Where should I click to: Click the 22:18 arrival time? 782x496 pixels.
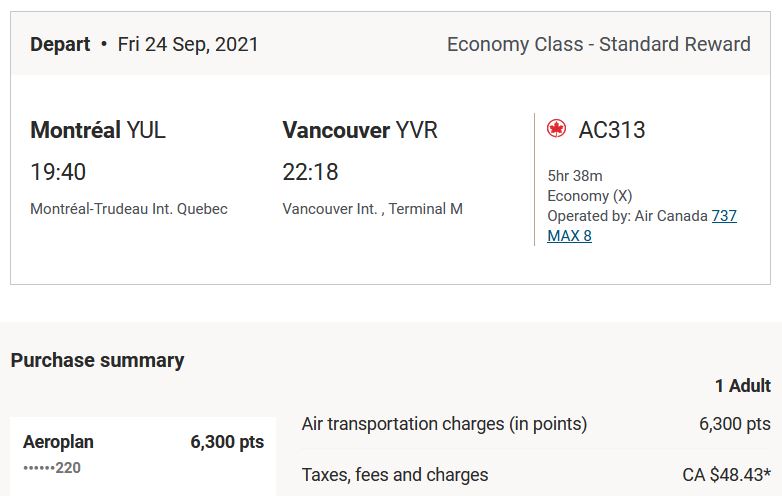click(x=310, y=172)
